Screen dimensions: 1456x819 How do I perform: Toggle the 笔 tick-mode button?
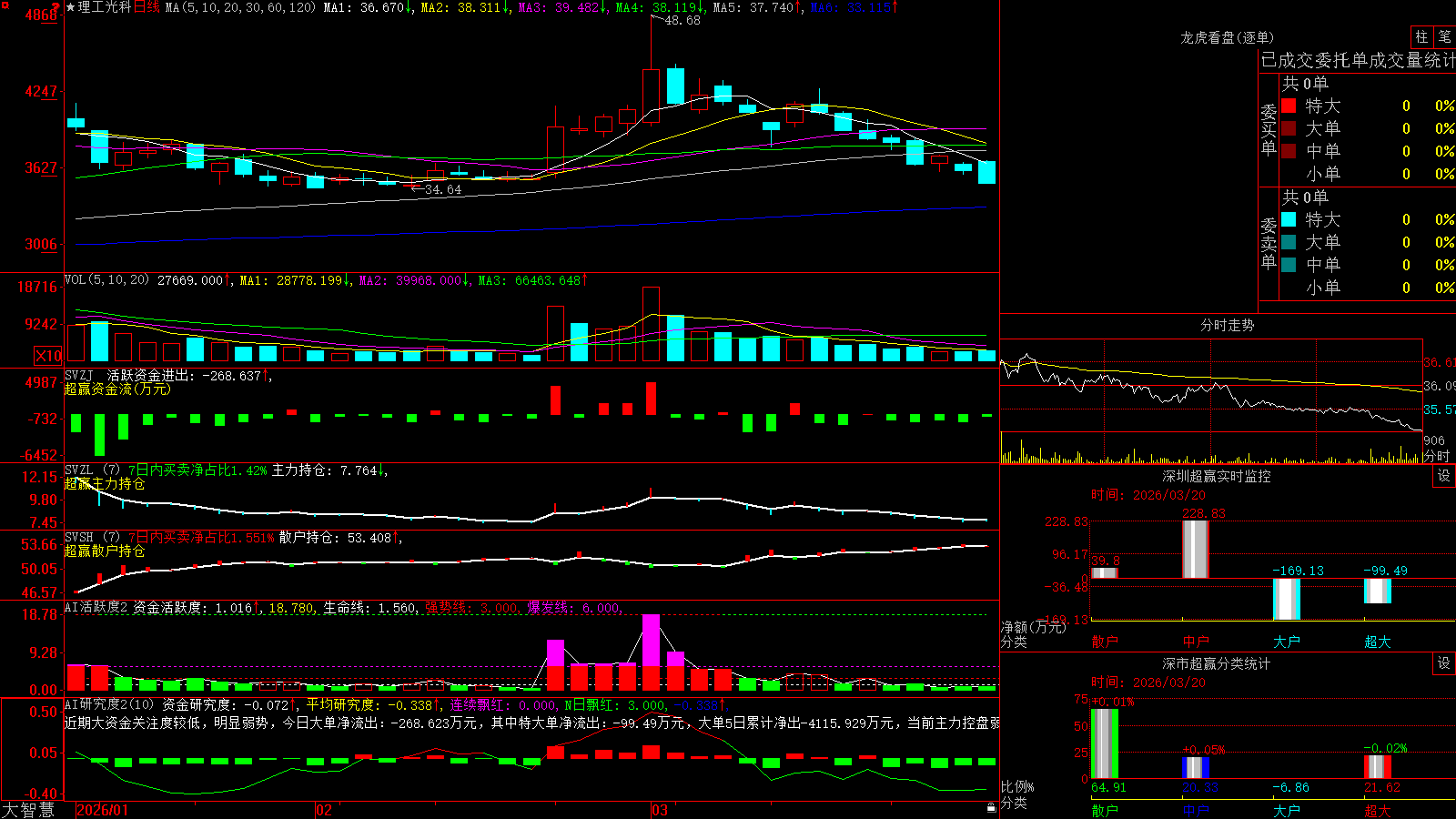(x=1445, y=36)
